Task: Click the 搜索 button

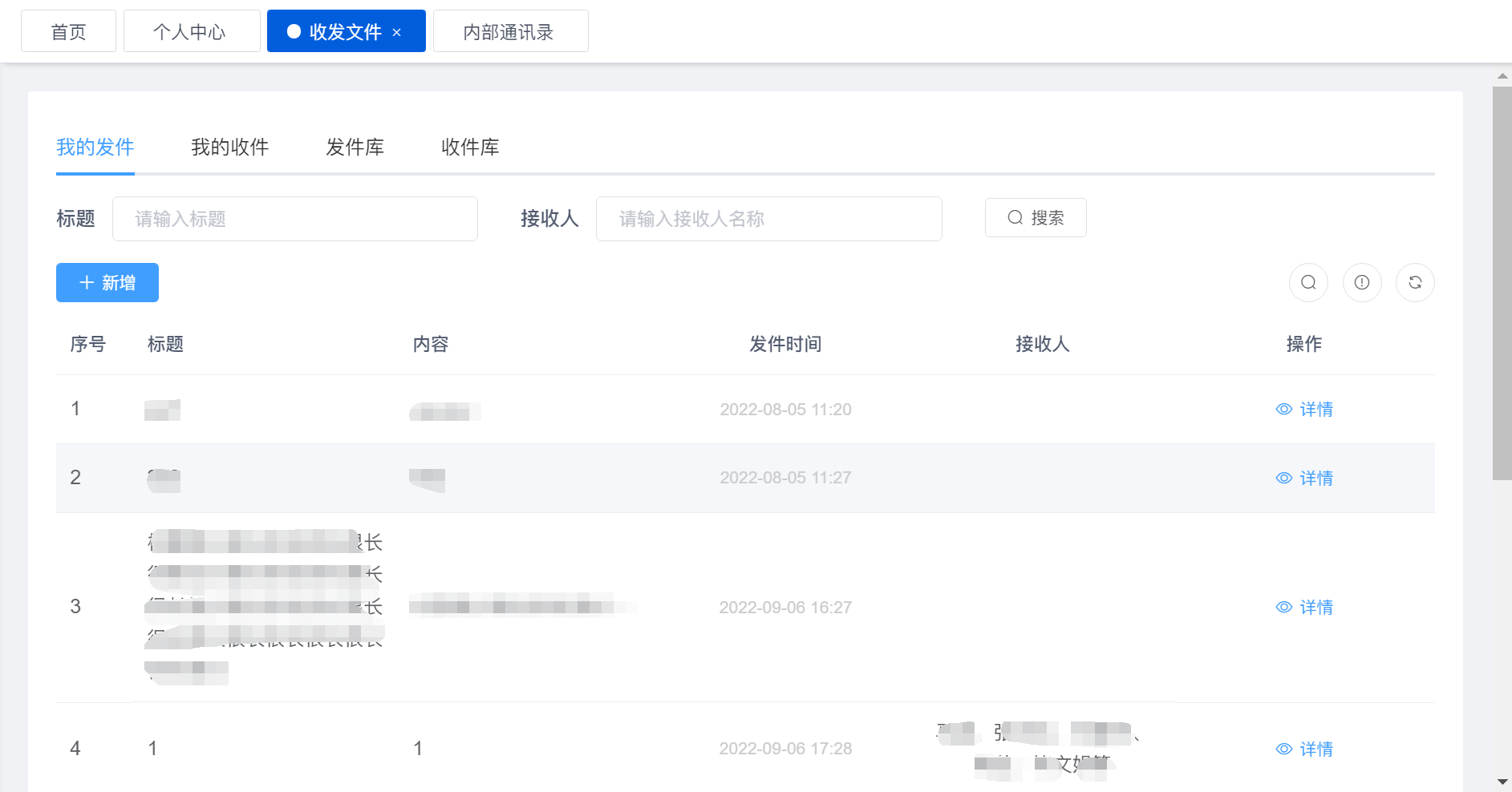Action: pyautogui.click(x=1036, y=218)
